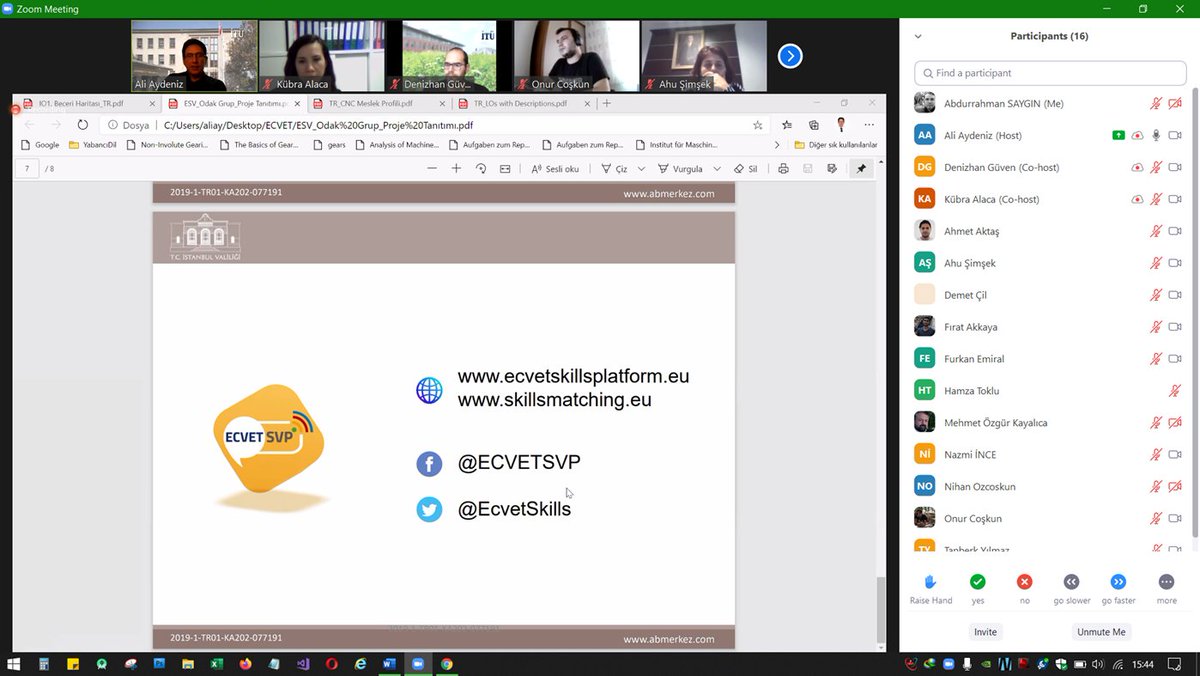Click the Raise Hand icon
The image size is (1200, 676).
pyautogui.click(x=930, y=581)
